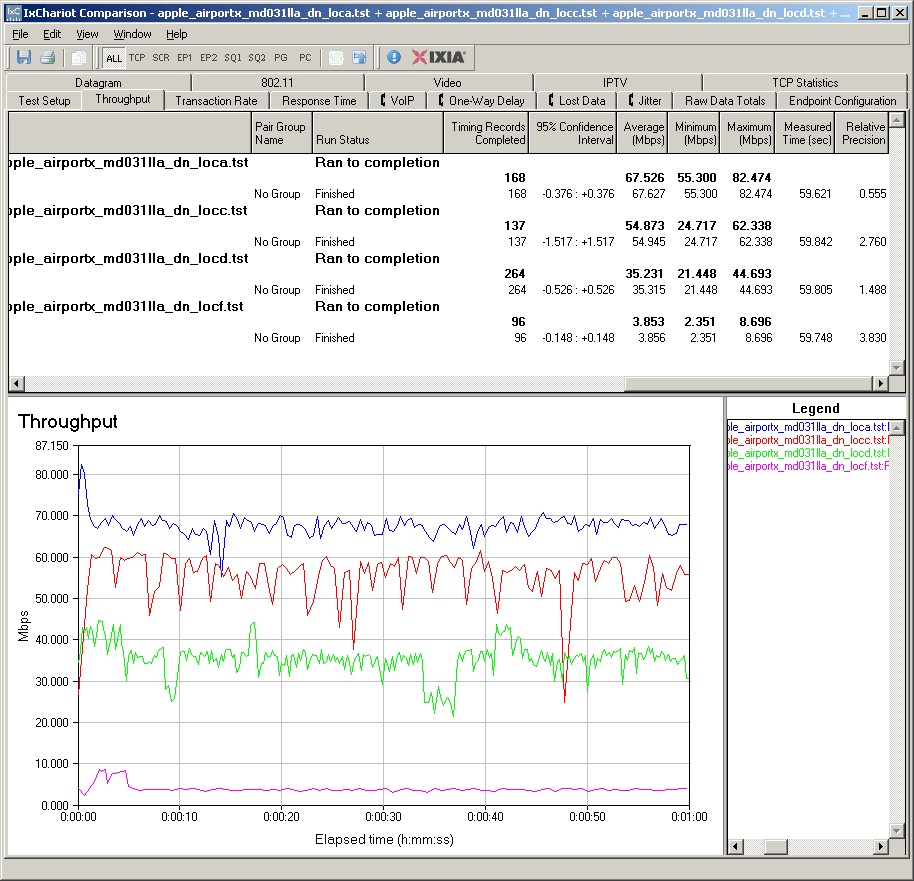Open the File menu
Screen dimensions: 914x881
point(20,34)
